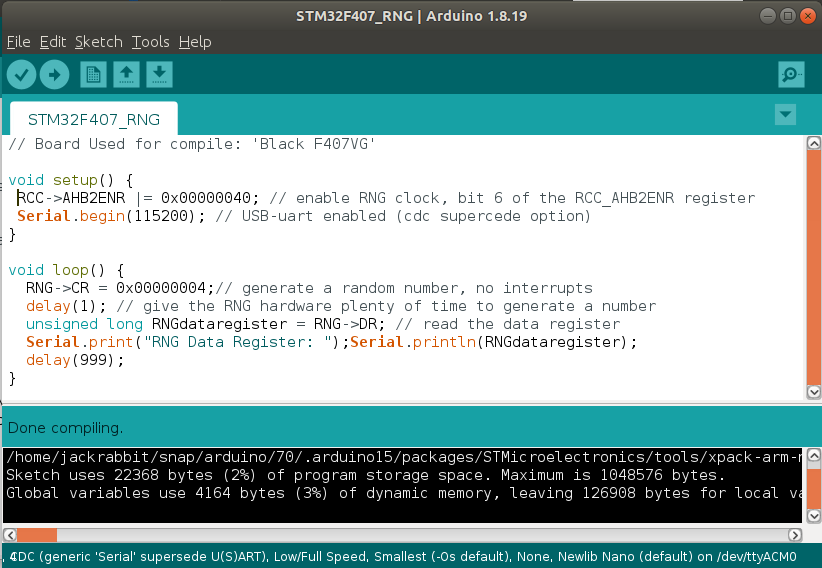
Task: Click the console scroll up arrow
Action: 814,455
